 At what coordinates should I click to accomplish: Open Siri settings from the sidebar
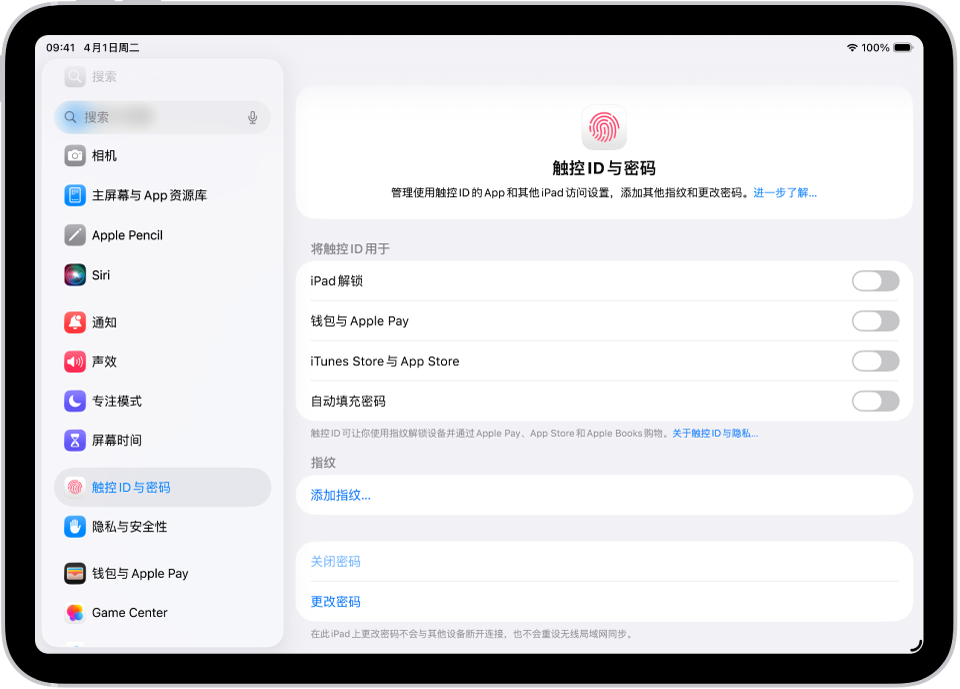[110, 275]
